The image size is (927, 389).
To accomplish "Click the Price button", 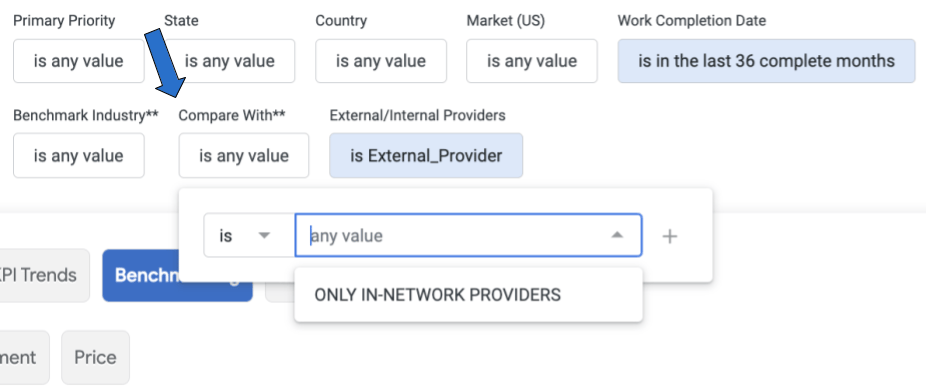I will tap(95, 357).
